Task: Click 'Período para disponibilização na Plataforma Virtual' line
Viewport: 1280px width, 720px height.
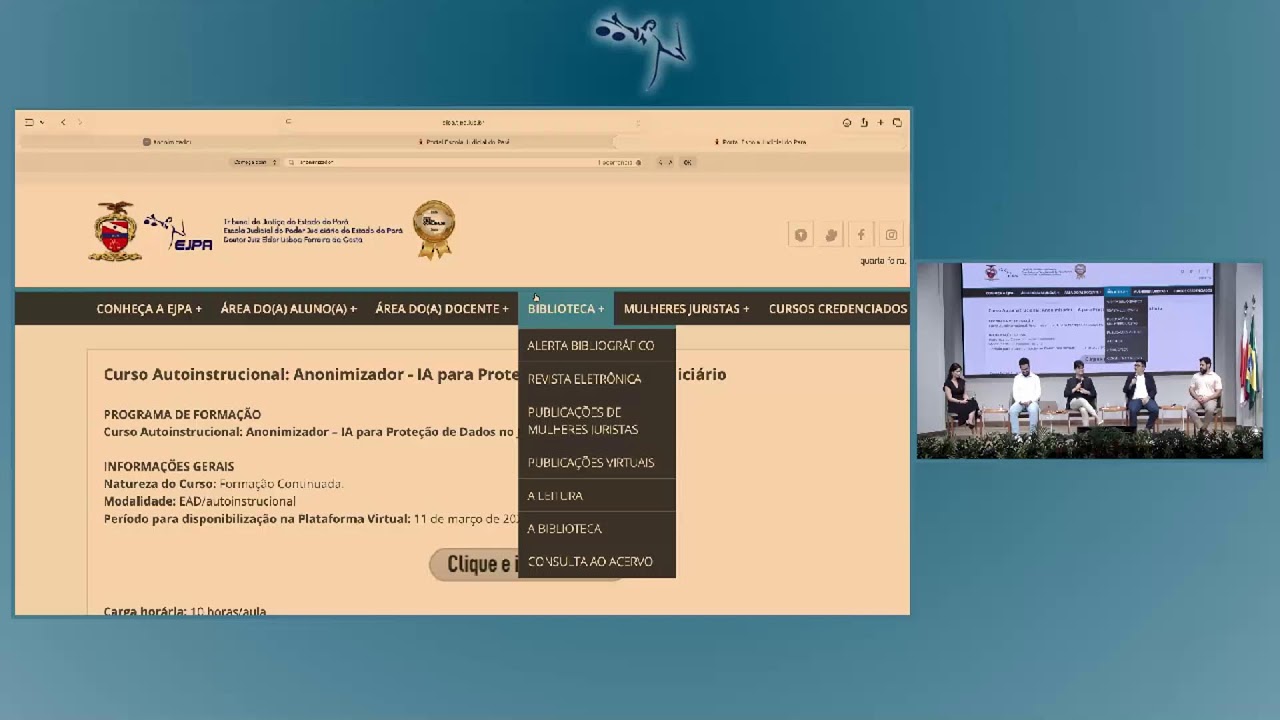Action: click(x=310, y=519)
